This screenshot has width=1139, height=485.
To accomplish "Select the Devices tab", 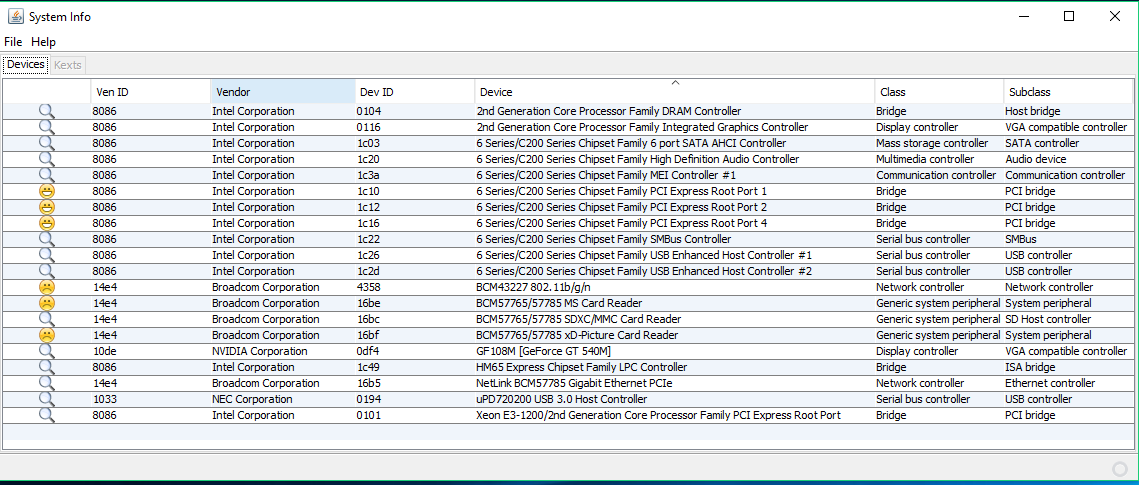I will [25, 65].
